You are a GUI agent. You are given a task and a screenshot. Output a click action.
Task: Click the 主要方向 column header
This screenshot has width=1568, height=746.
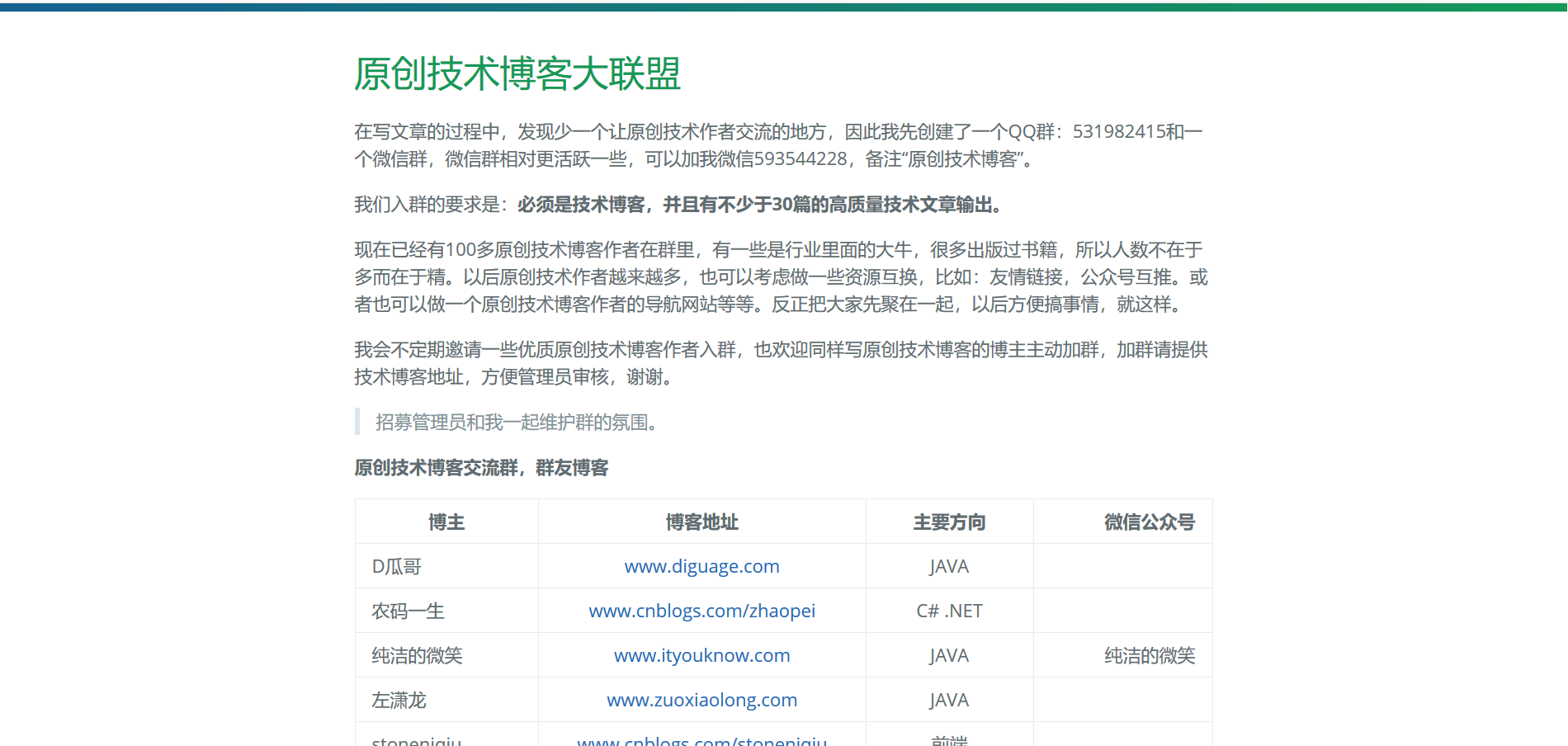(x=947, y=522)
